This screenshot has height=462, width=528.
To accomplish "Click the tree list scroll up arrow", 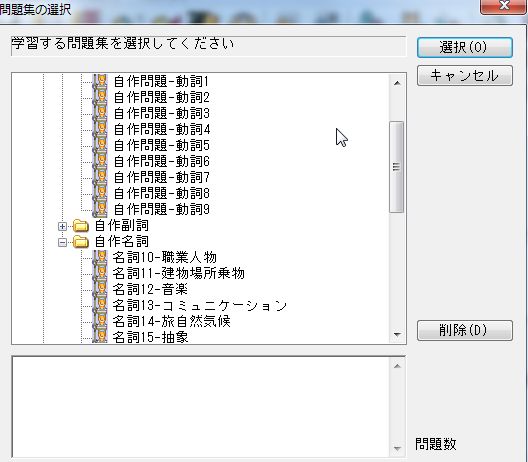I will point(397,83).
